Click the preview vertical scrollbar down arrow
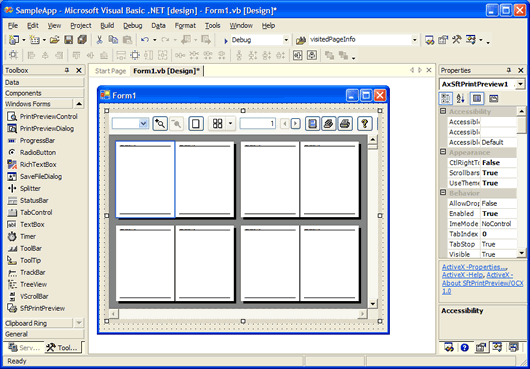This screenshot has width=530, height=369. [373, 303]
